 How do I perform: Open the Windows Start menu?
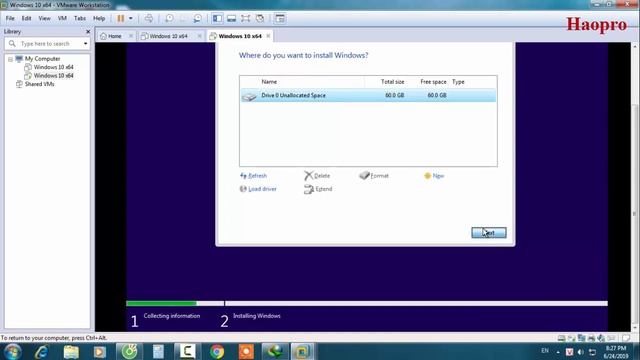[13, 351]
